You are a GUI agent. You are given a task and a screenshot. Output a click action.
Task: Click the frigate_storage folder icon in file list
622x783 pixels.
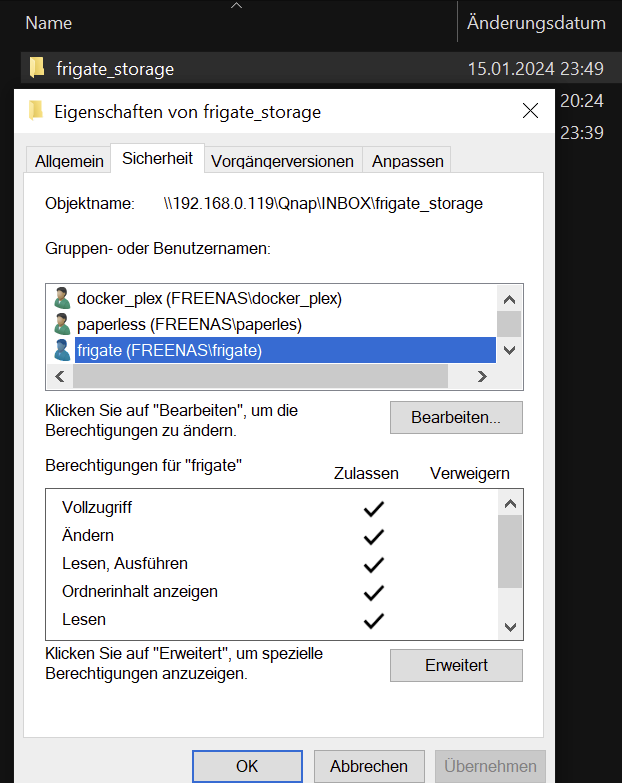(37, 68)
